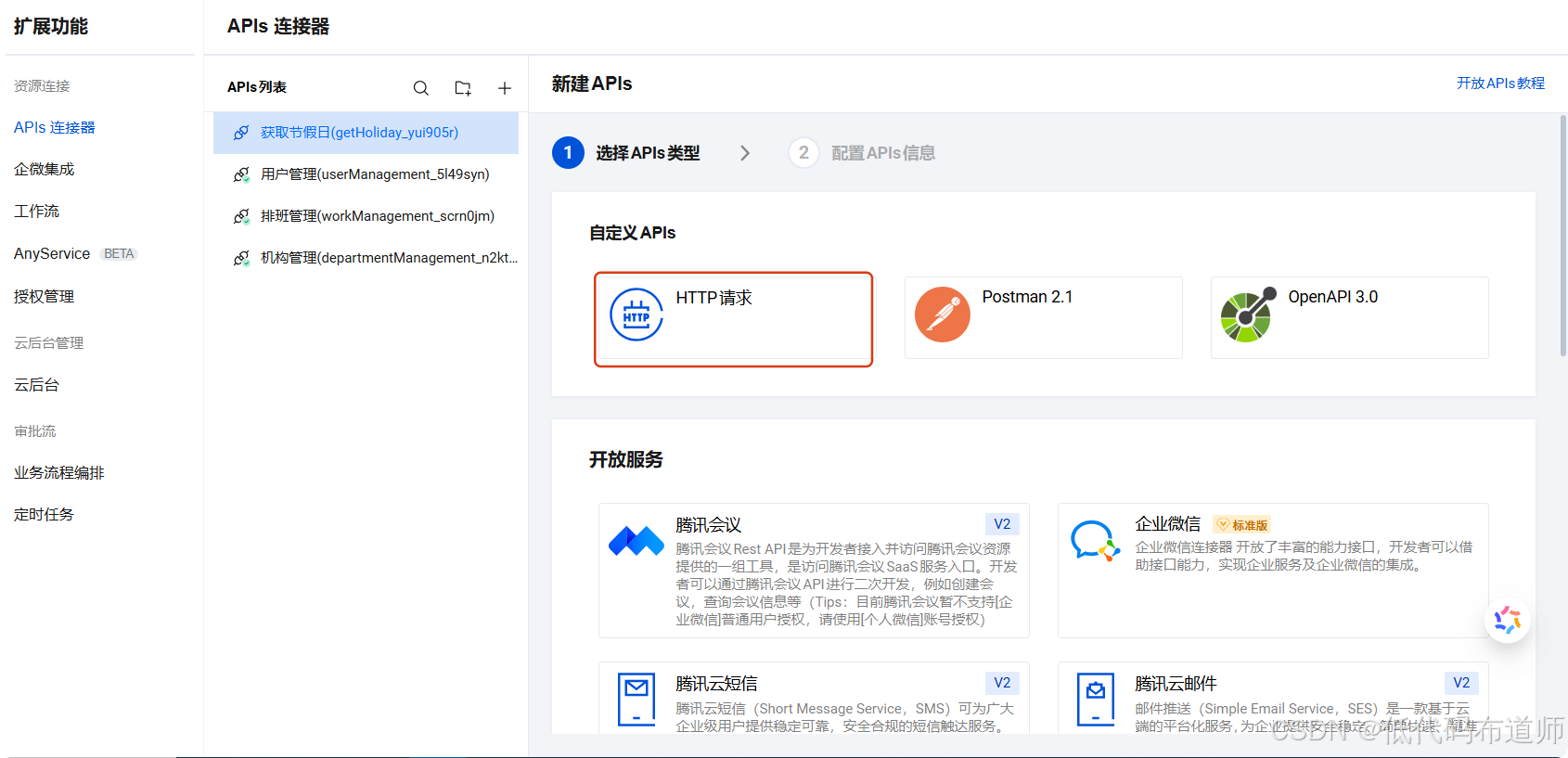This screenshot has height=758, width=1568.
Task: Choose the 腾讯会议 open service card
Action: (x=814, y=571)
